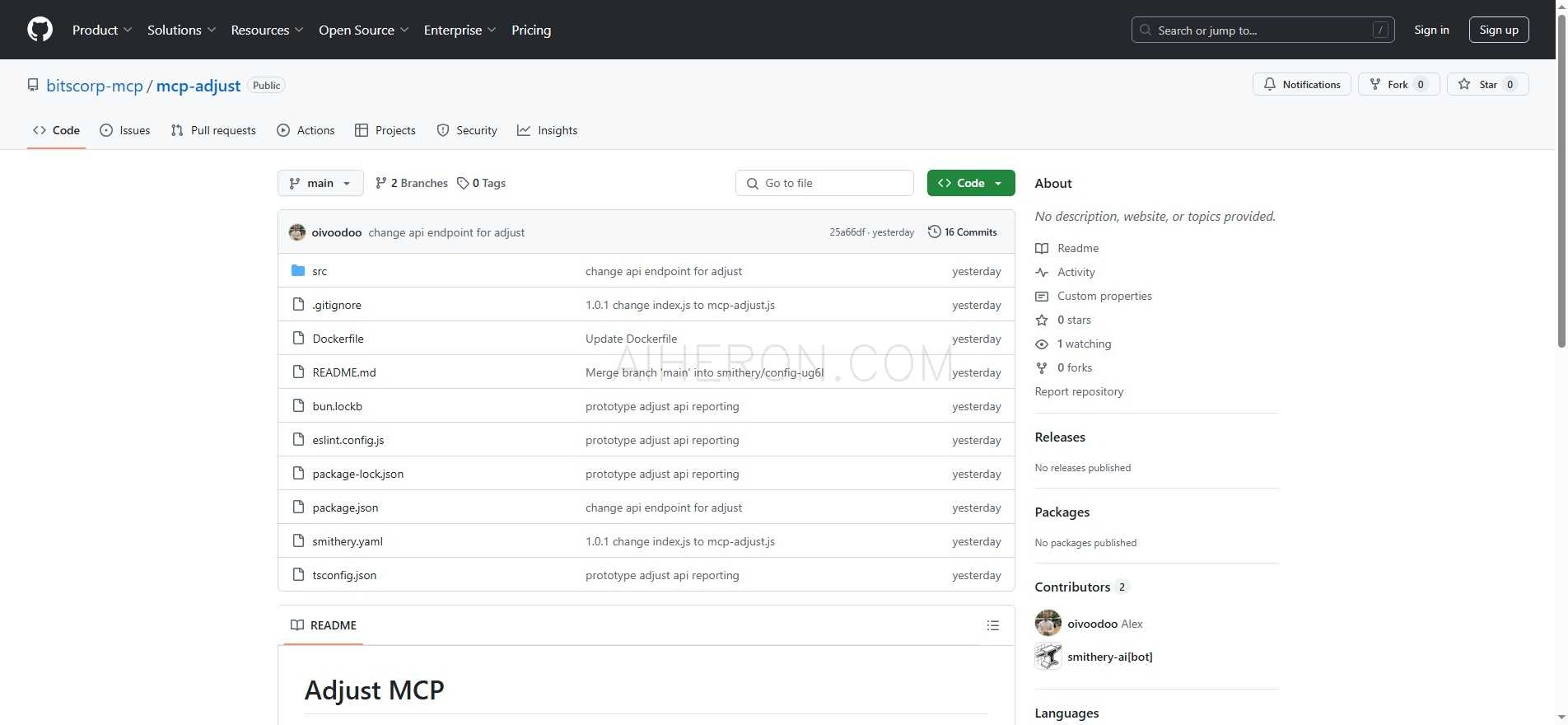1568x725 pixels.
Task: Click the Notifications bell button
Action: (x=1301, y=84)
